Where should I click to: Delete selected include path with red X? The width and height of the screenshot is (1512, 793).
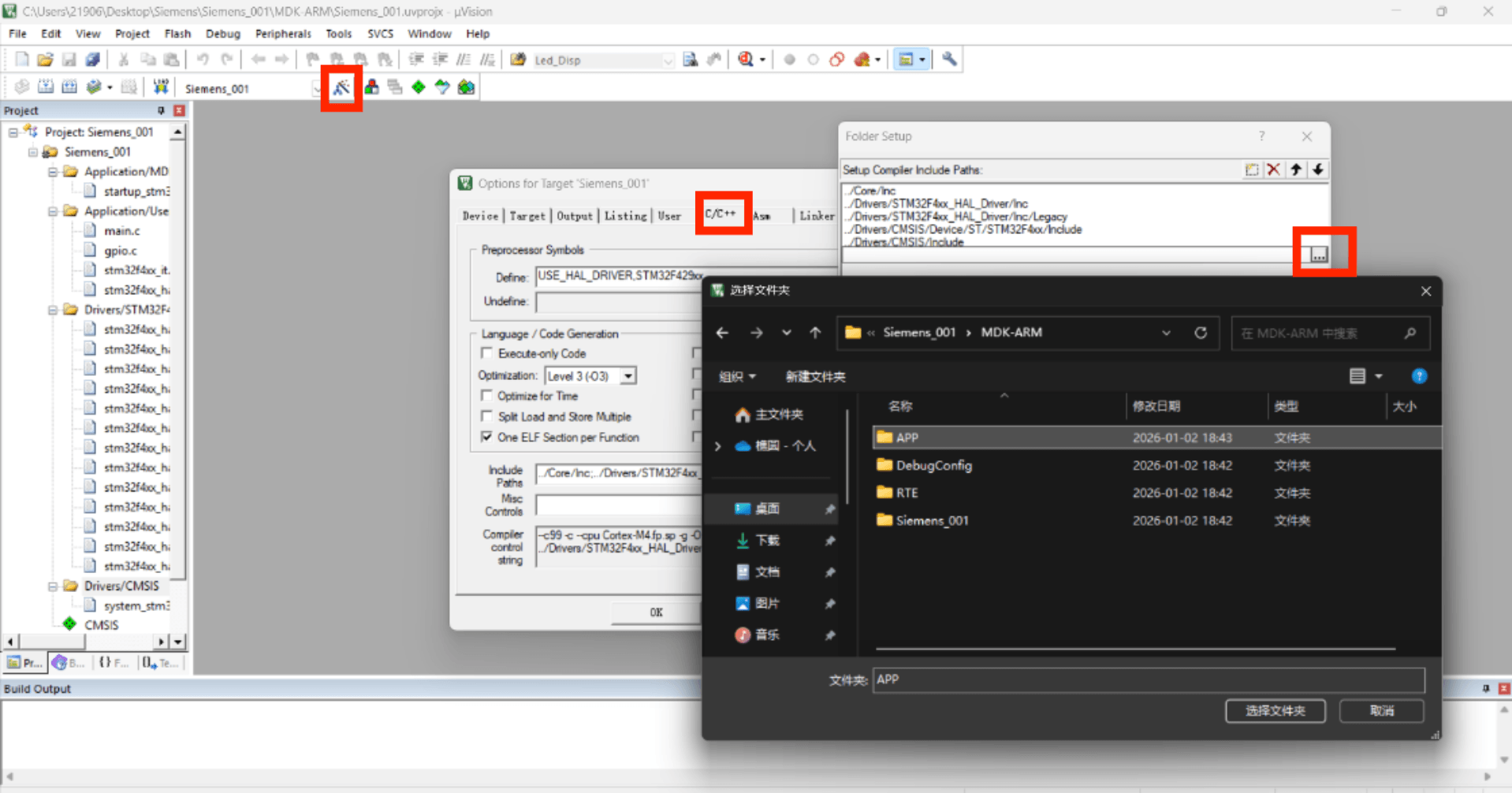click(1273, 169)
